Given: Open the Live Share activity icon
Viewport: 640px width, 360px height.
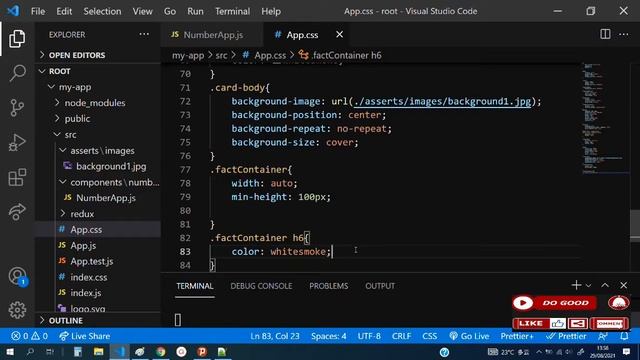Looking at the screenshot, I should (17, 212).
